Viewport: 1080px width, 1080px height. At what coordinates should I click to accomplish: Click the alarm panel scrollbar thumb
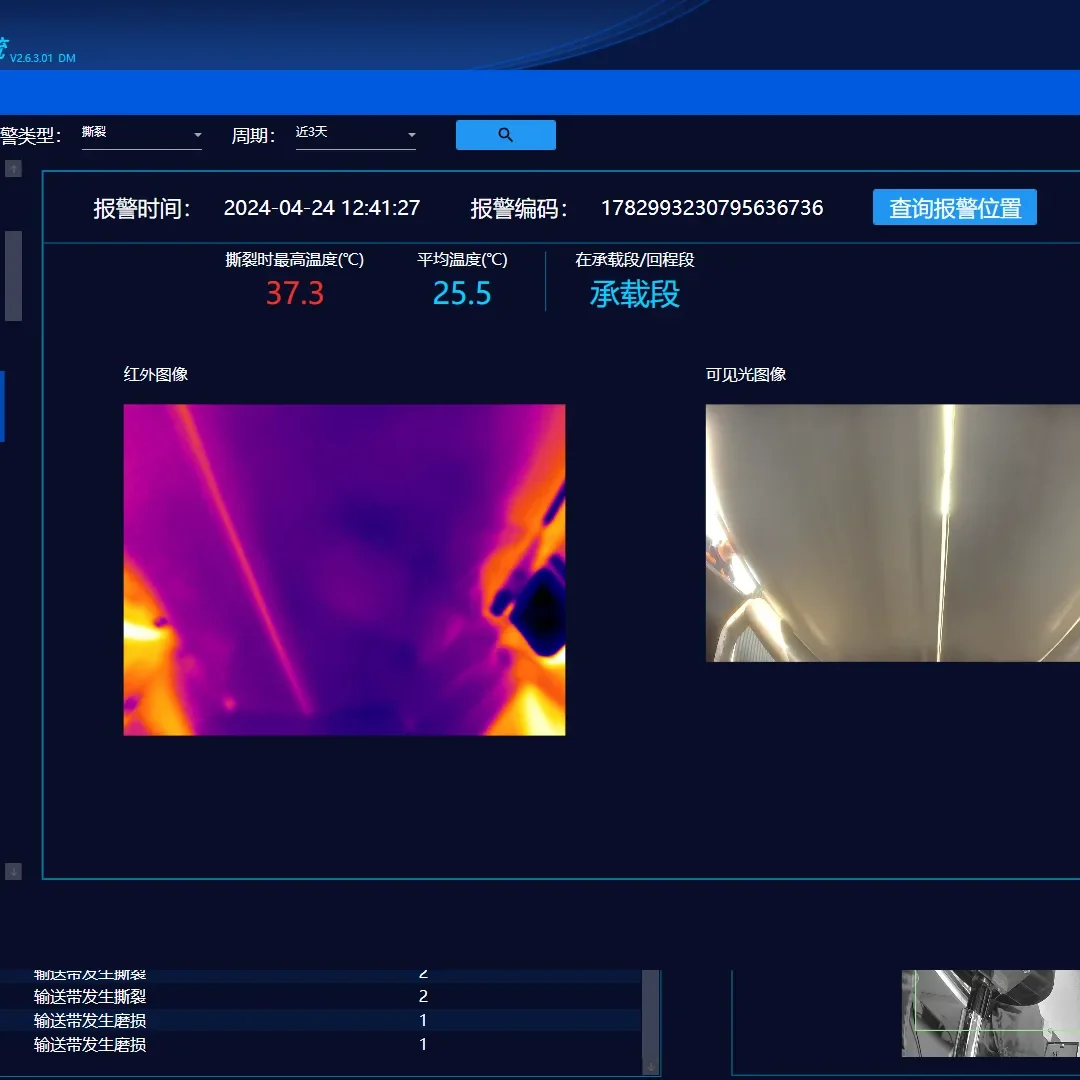click(x=13, y=276)
